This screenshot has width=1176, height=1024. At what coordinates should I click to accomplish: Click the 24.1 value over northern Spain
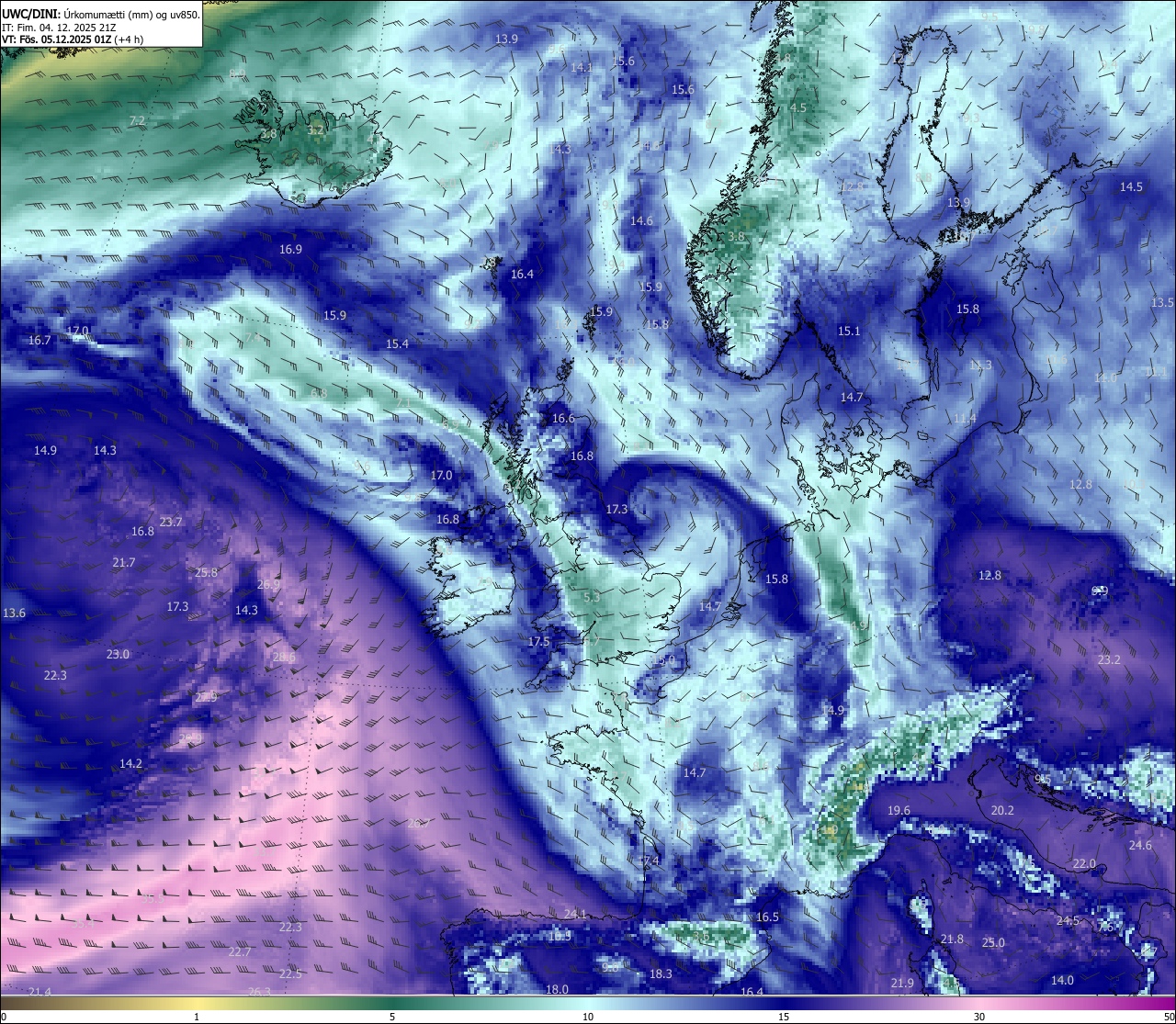(575, 913)
